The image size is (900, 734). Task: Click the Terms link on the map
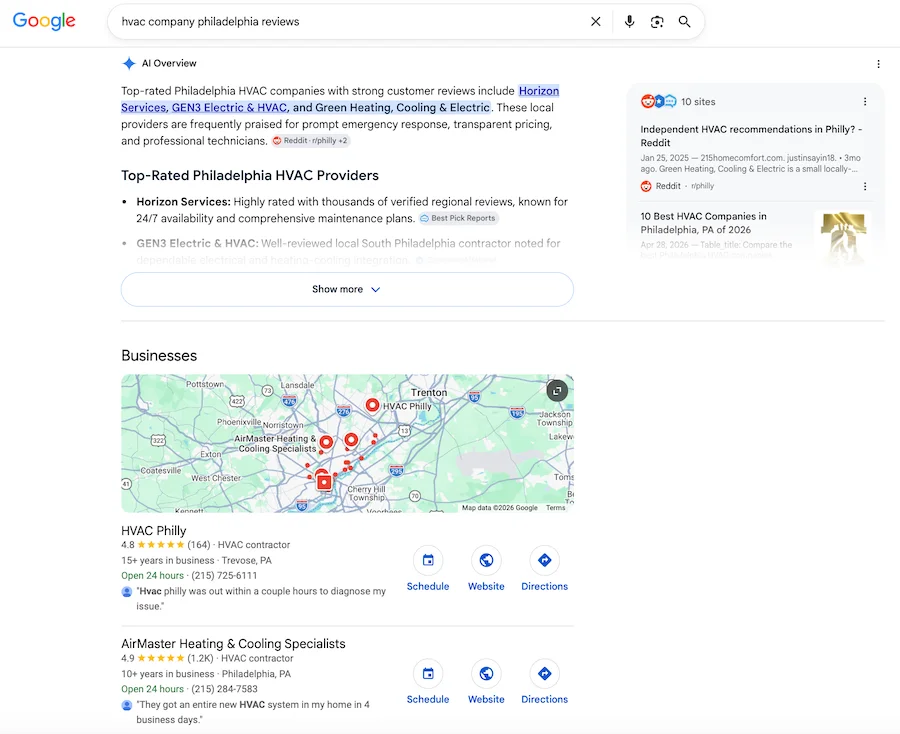click(556, 508)
